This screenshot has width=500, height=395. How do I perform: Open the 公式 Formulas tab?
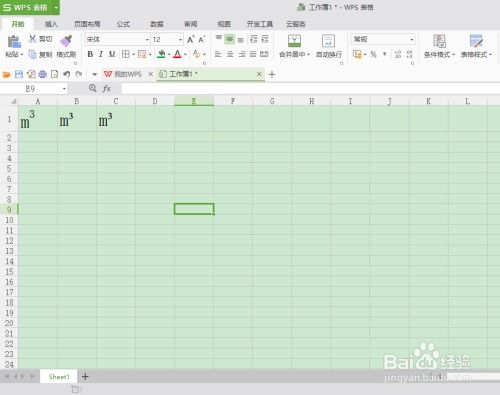123,24
